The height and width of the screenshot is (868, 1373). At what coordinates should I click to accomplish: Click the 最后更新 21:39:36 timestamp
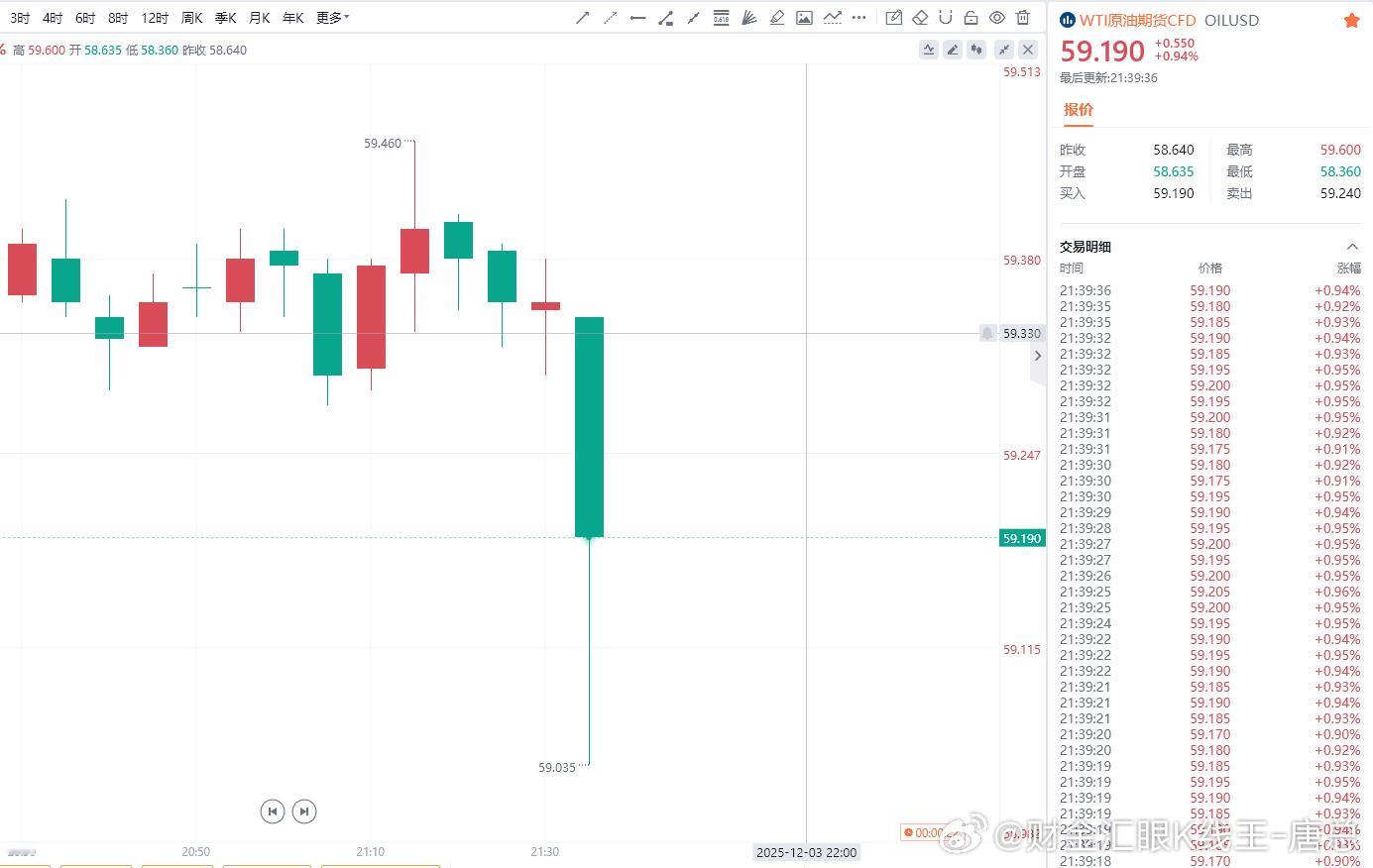tap(1108, 78)
